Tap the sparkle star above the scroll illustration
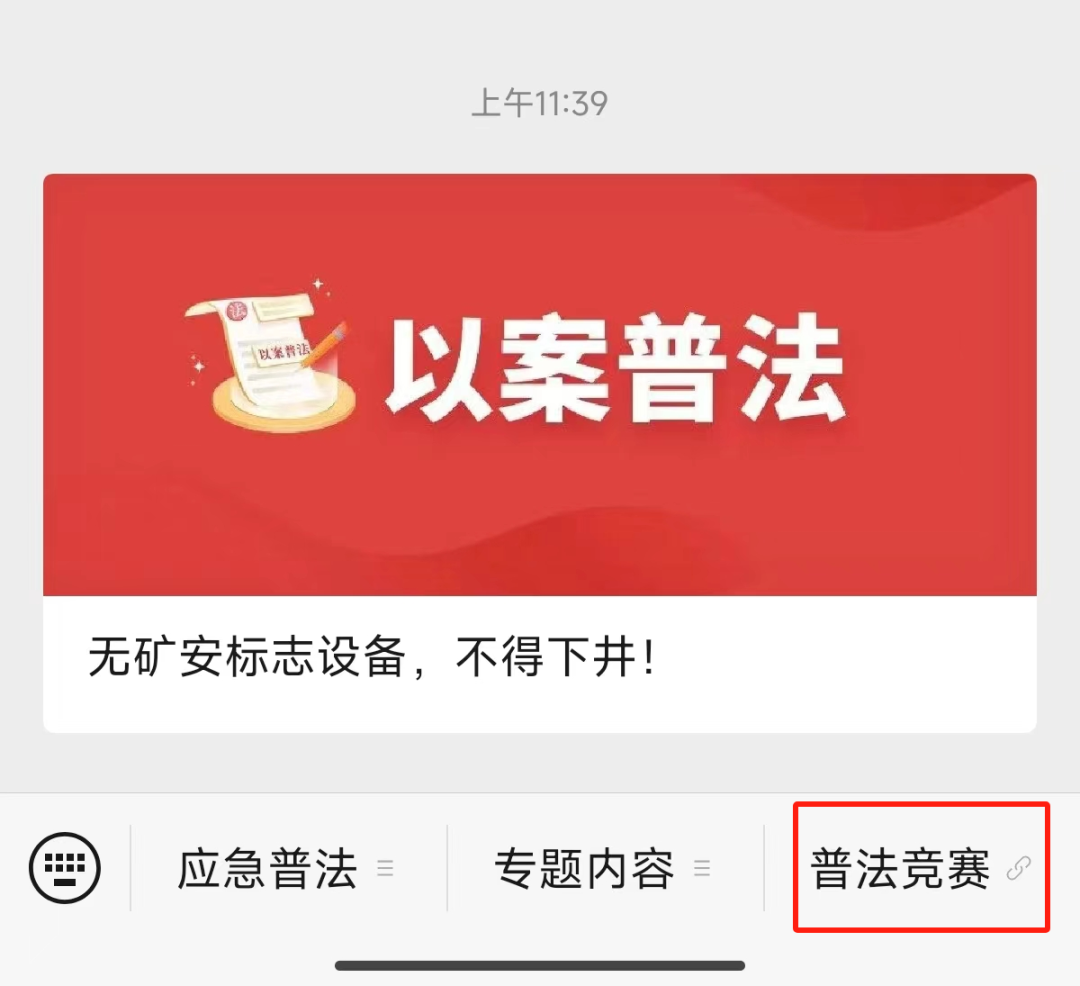 point(318,284)
